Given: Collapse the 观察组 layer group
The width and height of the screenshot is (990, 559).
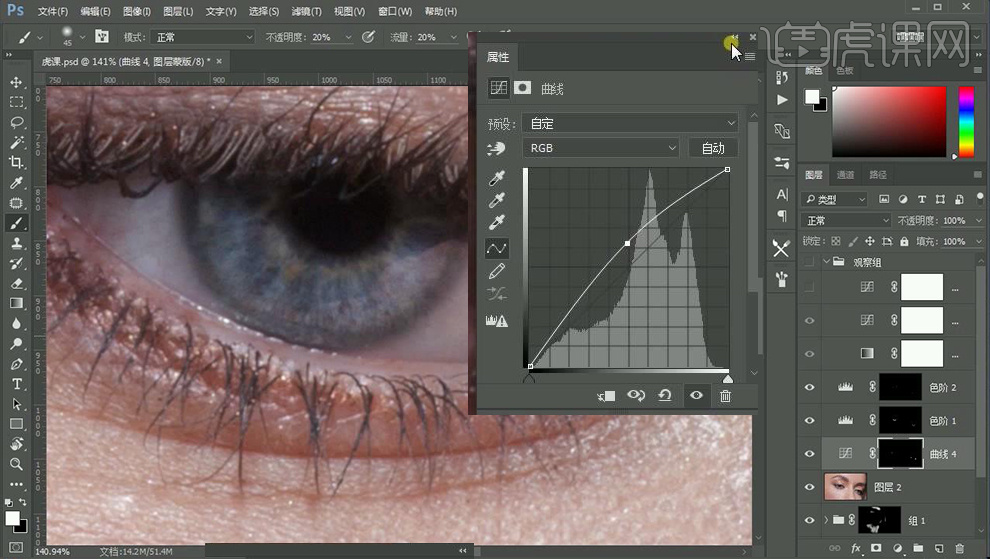Looking at the screenshot, I should pos(827,262).
